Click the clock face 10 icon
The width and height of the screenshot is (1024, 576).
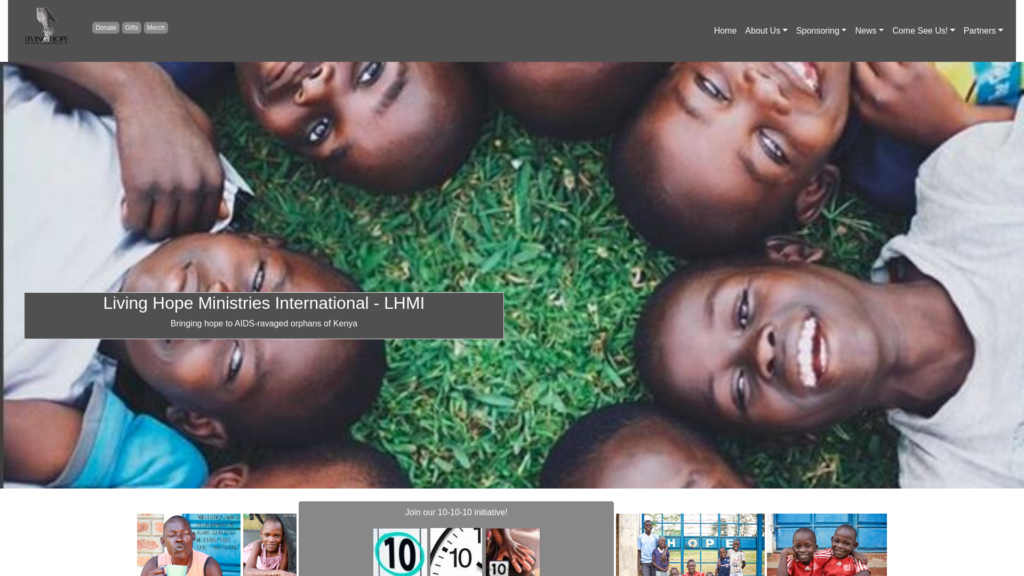(x=456, y=553)
